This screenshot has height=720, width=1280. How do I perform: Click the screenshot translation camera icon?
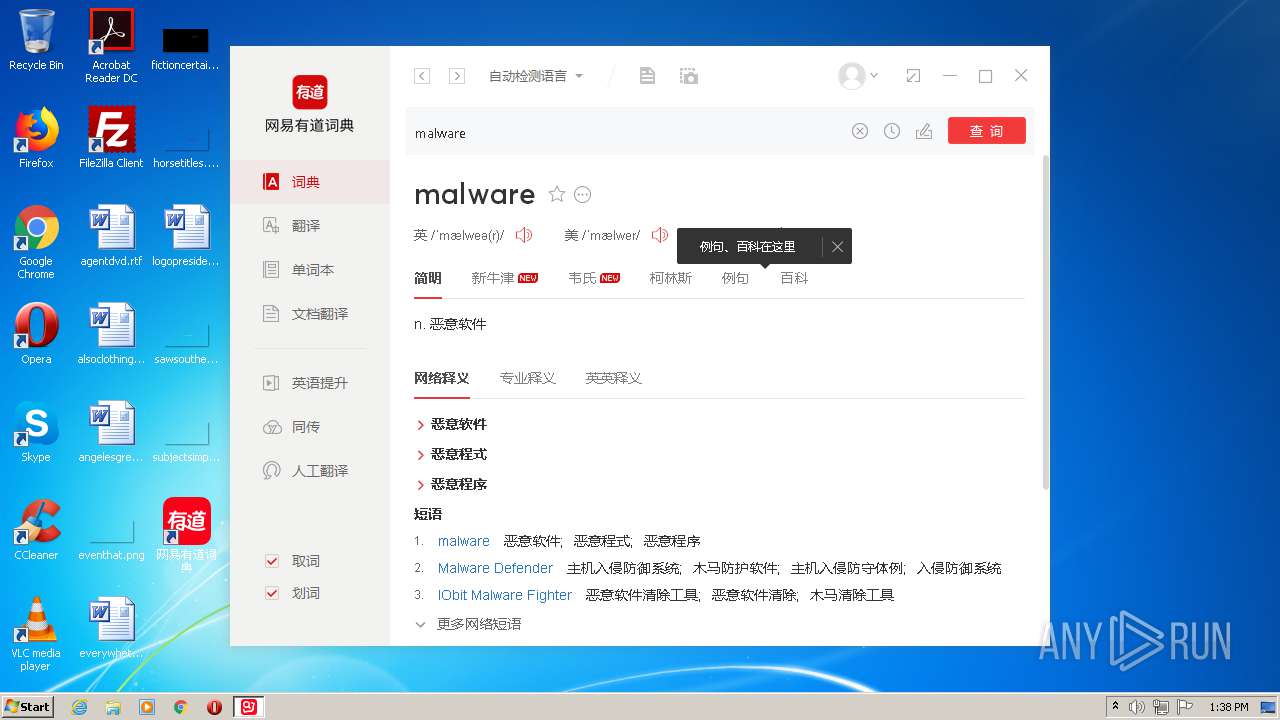(688, 76)
